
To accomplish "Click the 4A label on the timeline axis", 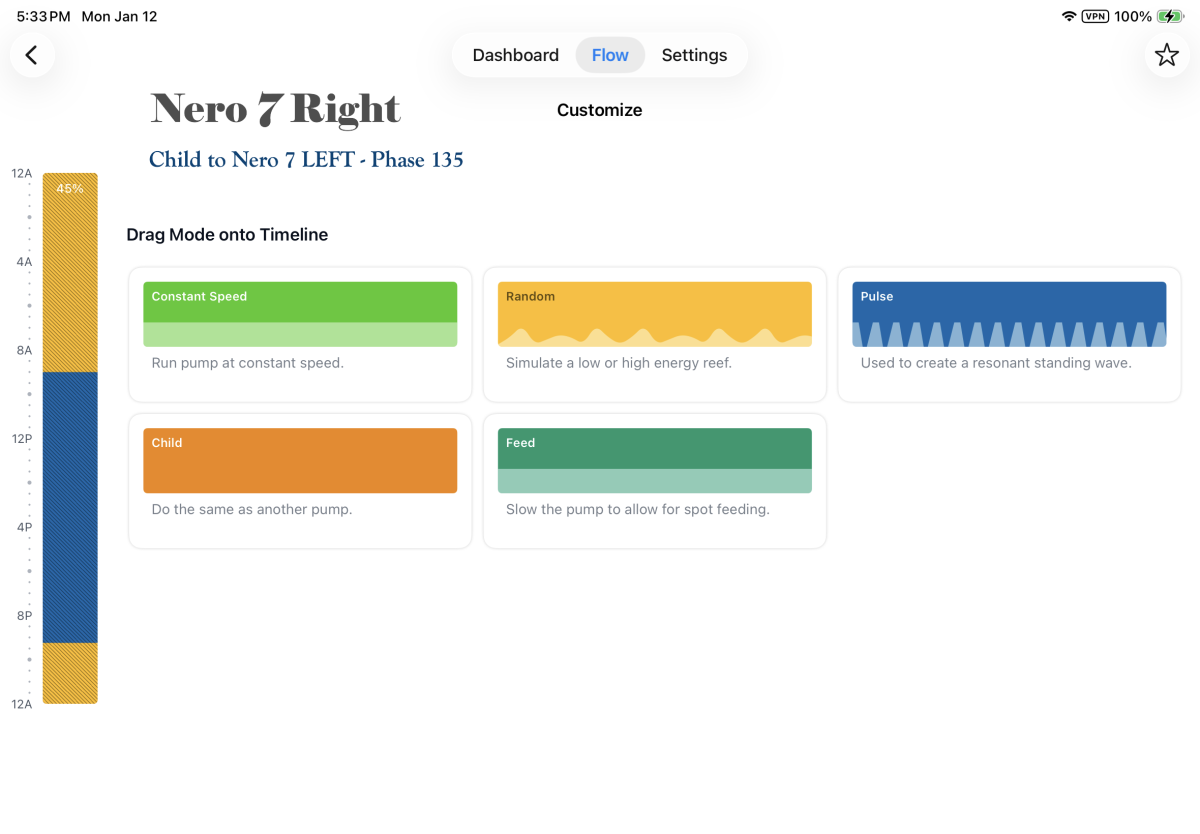I will (x=24, y=262).
